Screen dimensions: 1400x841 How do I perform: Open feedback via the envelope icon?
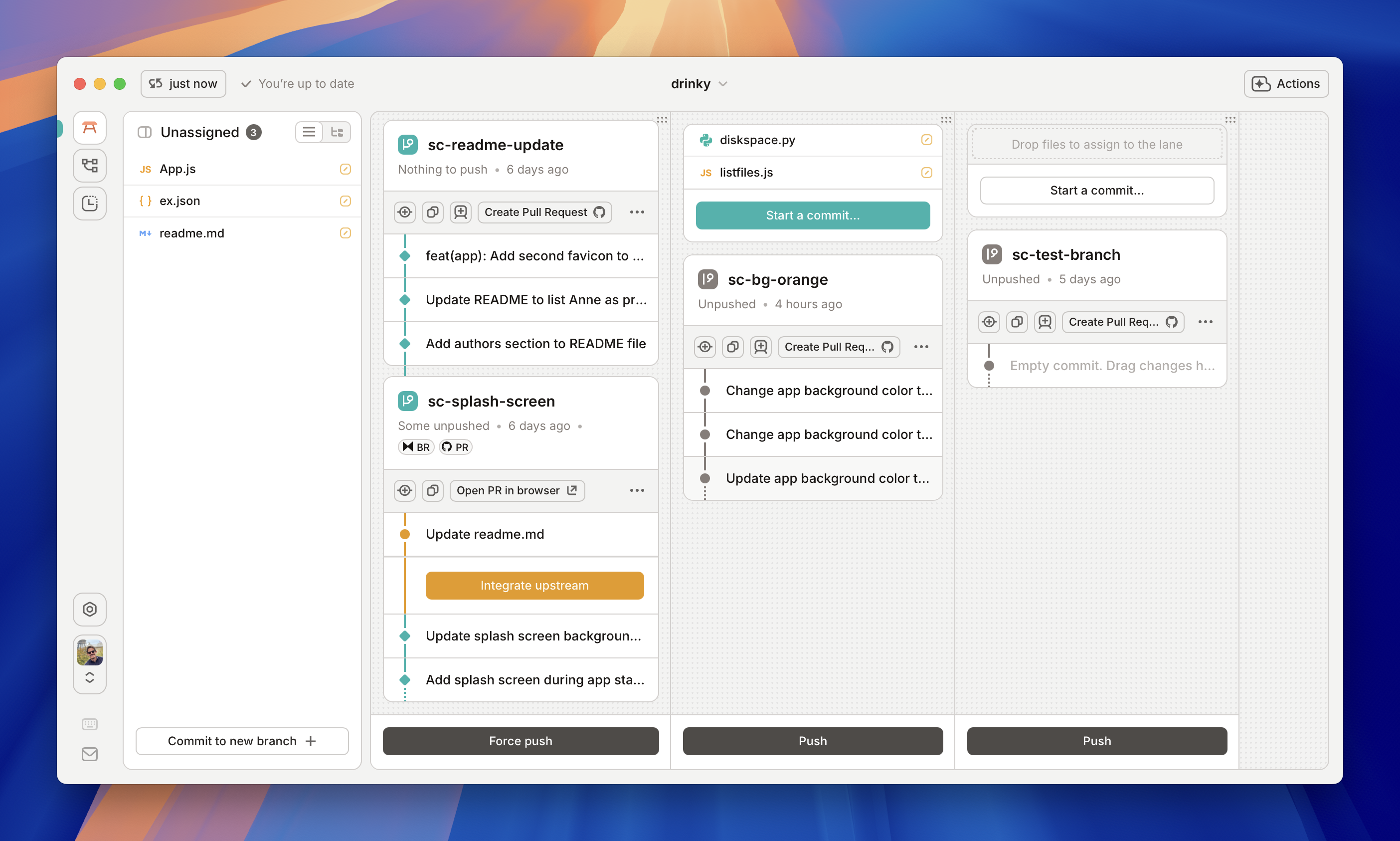pos(89,754)
